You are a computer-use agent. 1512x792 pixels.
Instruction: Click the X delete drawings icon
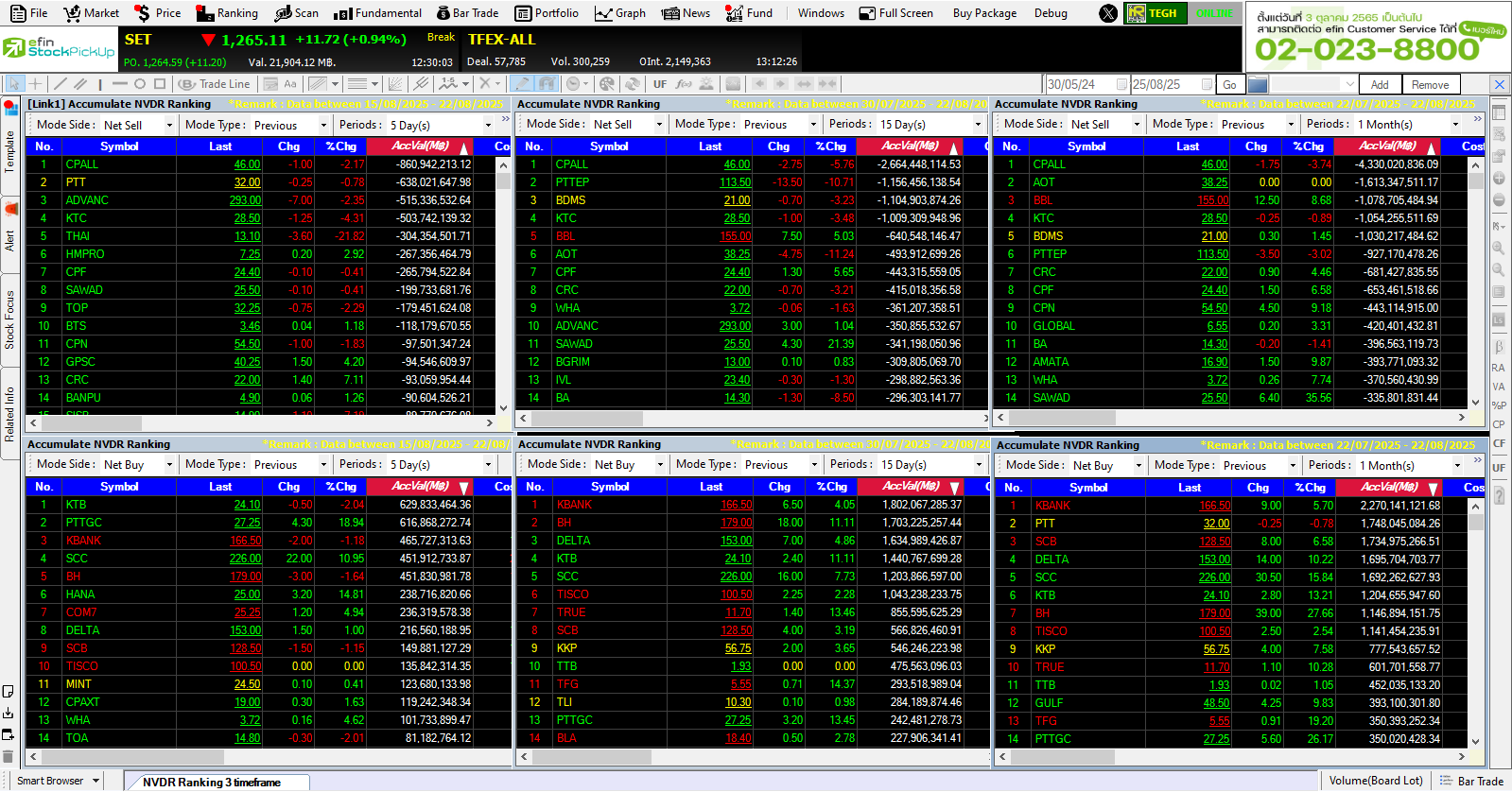pos(484,84)
